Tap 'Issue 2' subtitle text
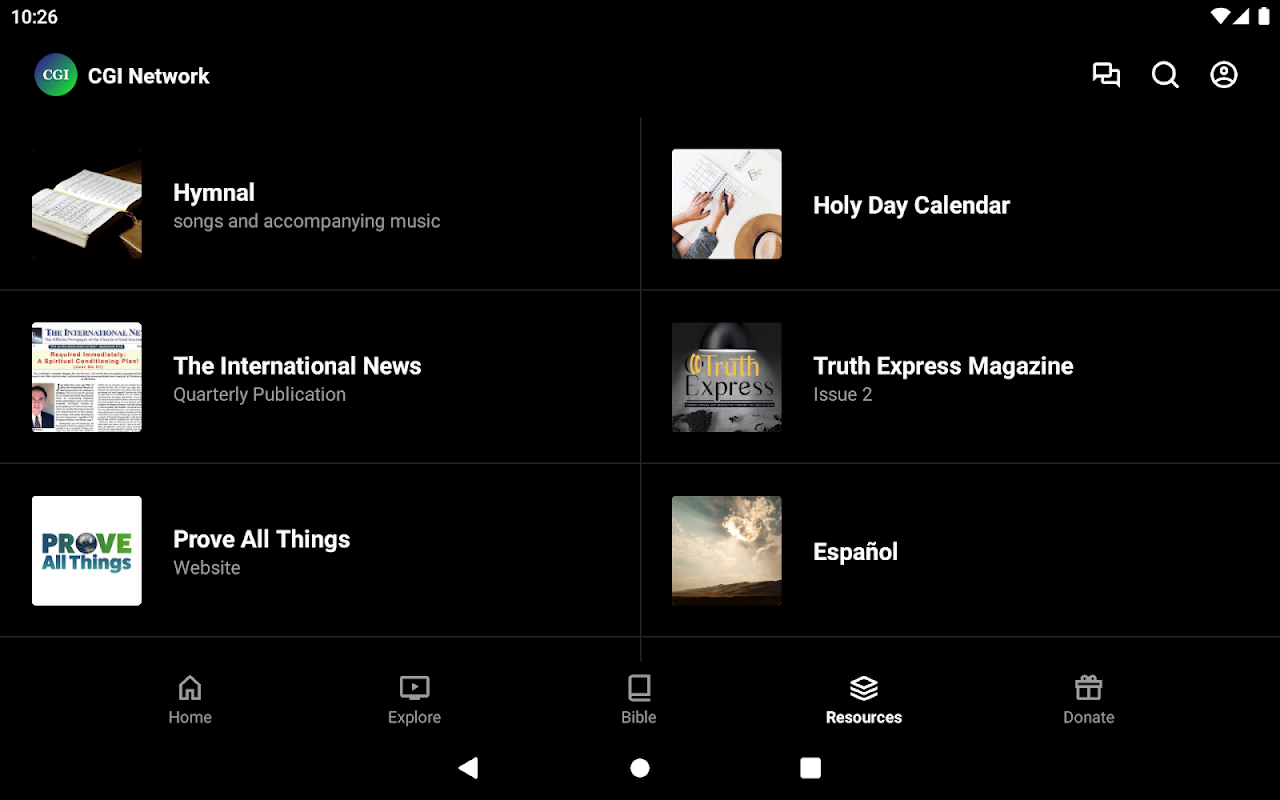This screenshot has width=1280, height=800. [843, 394]
